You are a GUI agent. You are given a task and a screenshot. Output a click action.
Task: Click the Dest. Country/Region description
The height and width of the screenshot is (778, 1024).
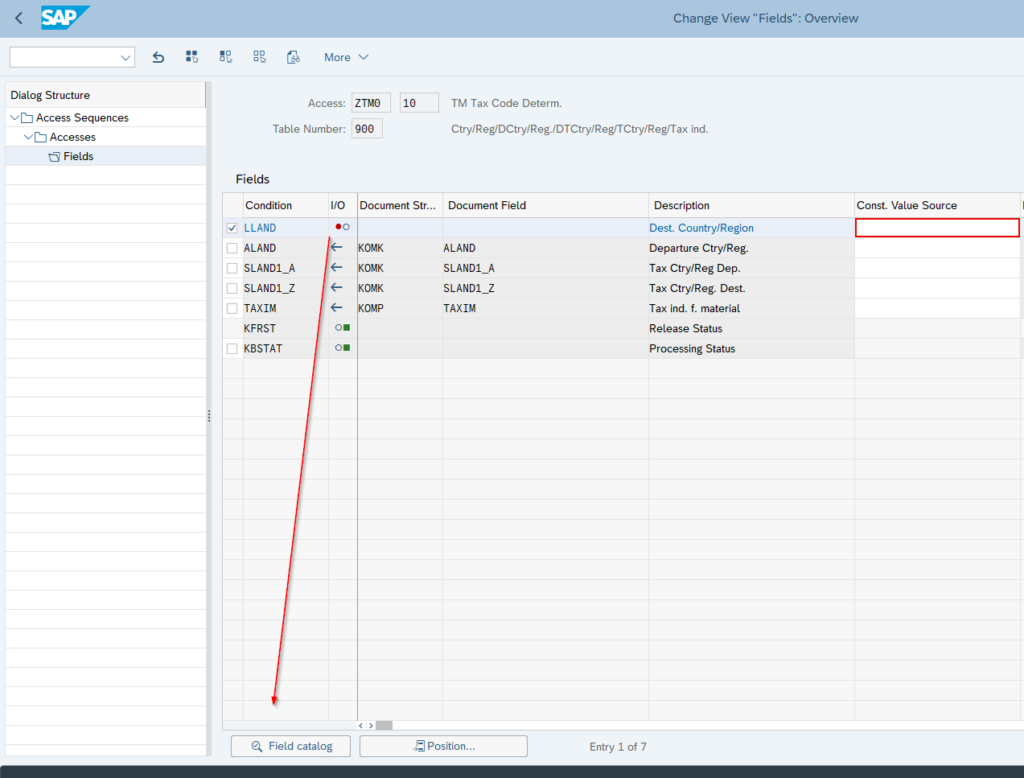[701, 228]
